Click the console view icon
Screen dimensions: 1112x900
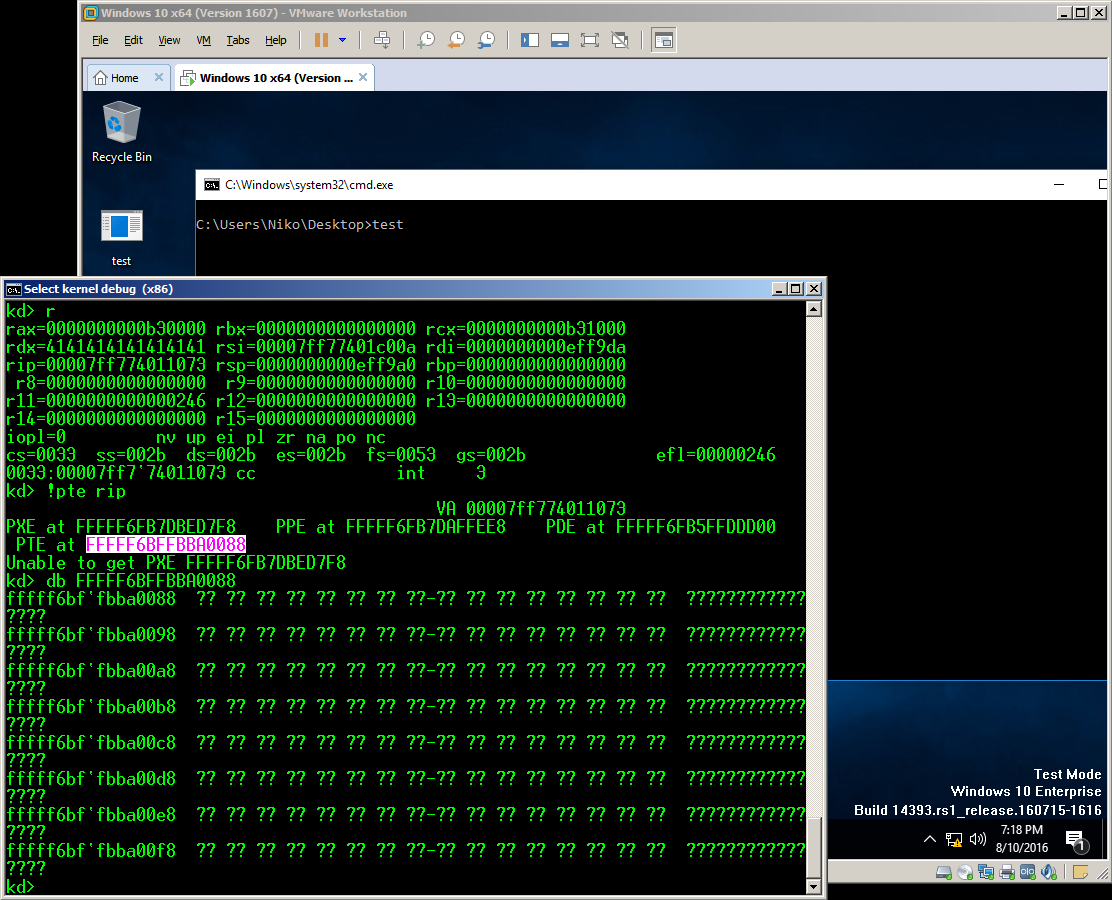tap(664, 40)
